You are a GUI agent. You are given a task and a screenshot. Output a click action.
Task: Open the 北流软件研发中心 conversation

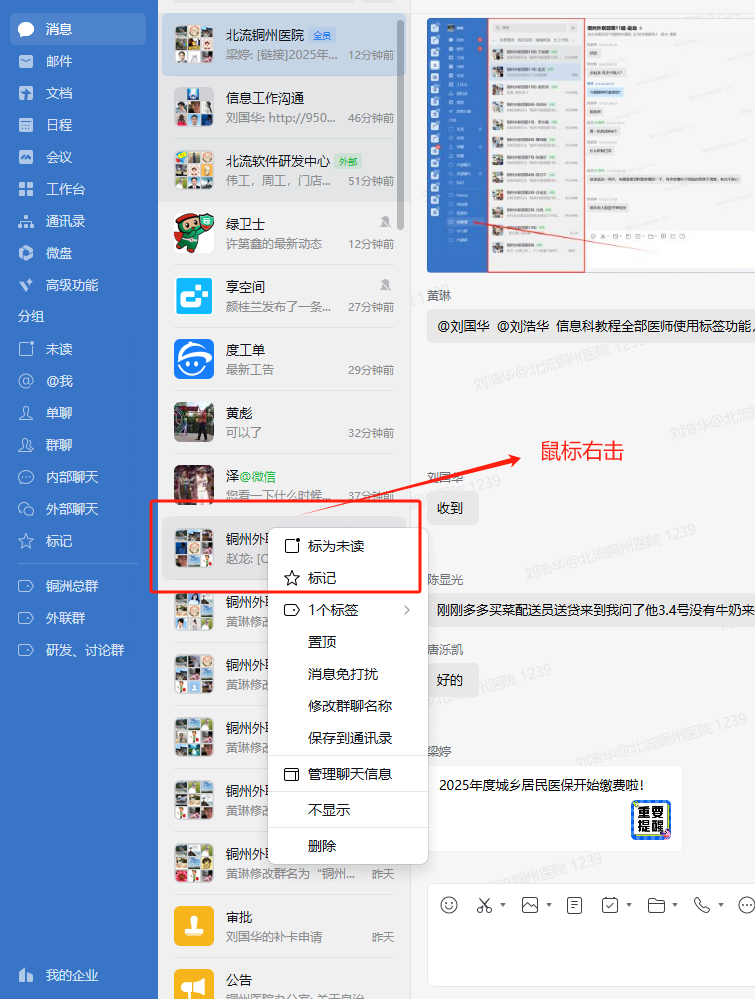click(284, 171)
